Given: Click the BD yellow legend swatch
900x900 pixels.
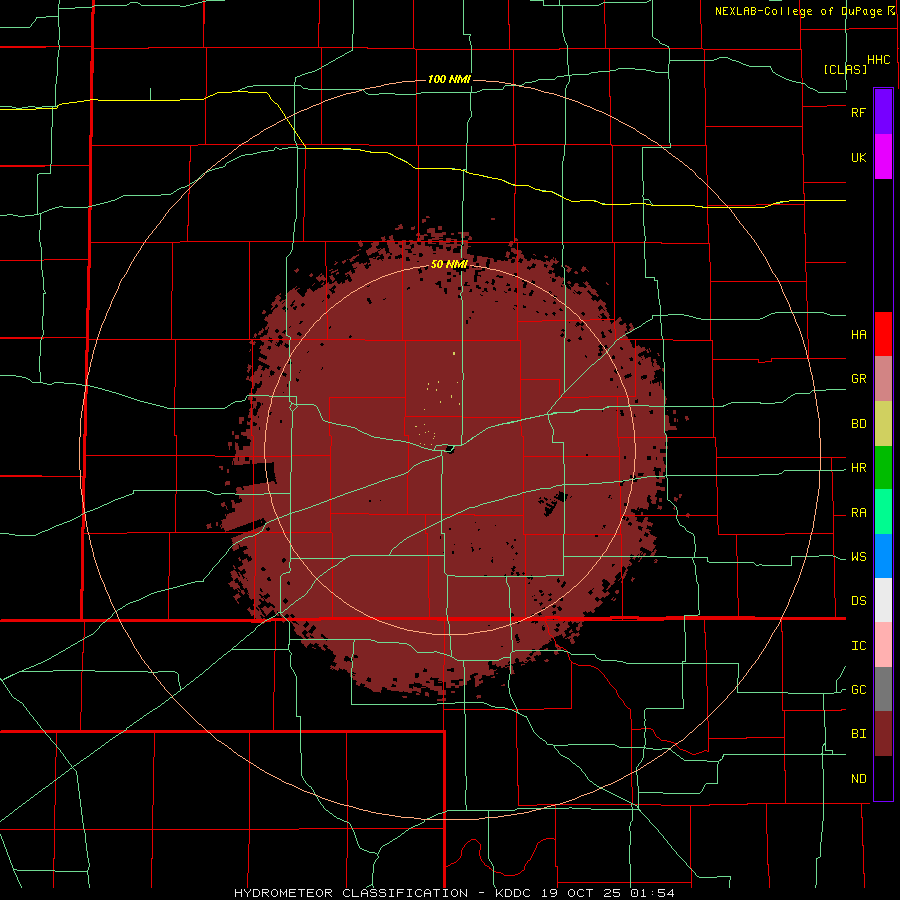Looking at the screenshot, I should pos(883,424).
